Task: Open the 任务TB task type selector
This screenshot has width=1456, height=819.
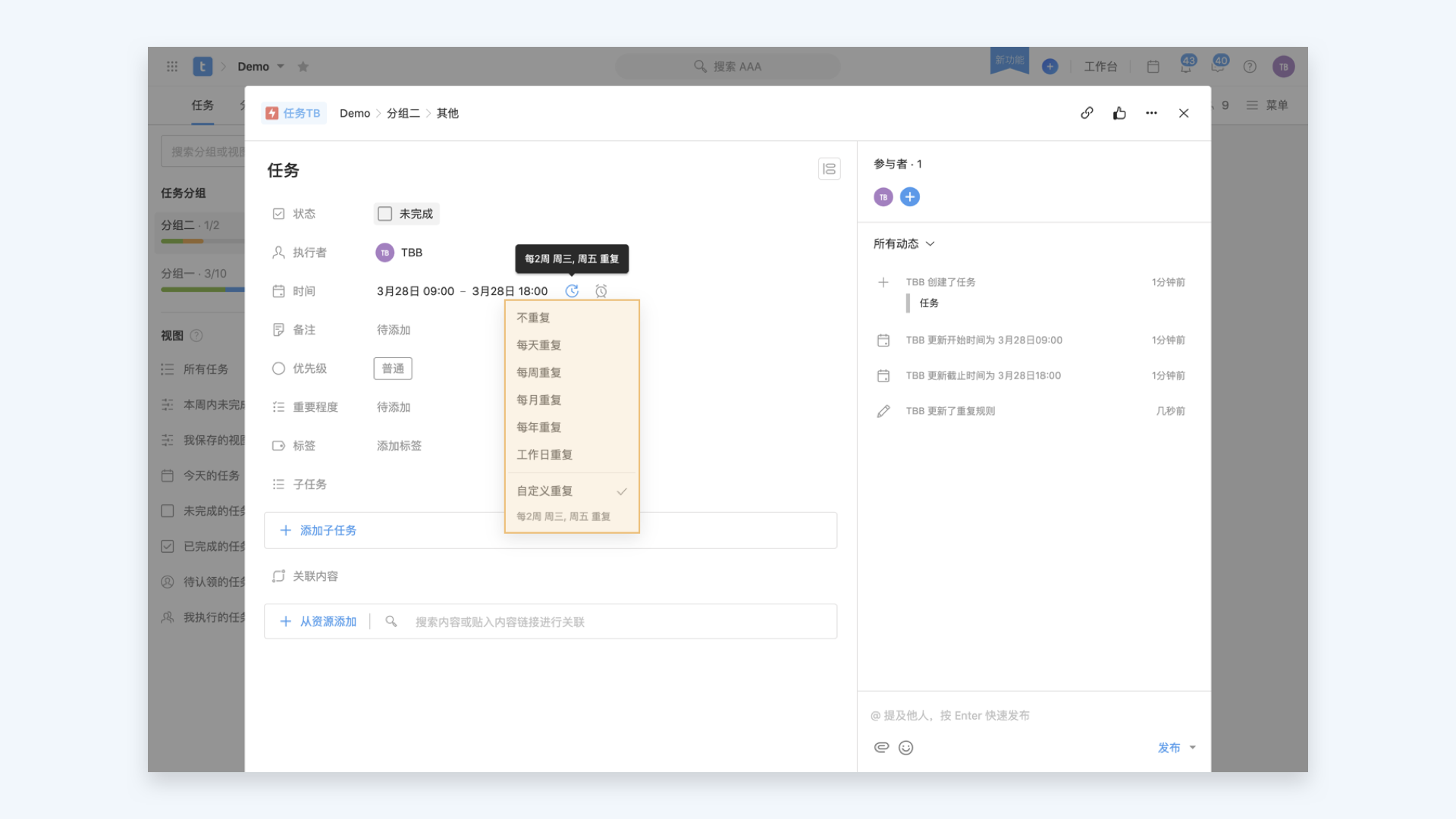Action: pos(293,113)
